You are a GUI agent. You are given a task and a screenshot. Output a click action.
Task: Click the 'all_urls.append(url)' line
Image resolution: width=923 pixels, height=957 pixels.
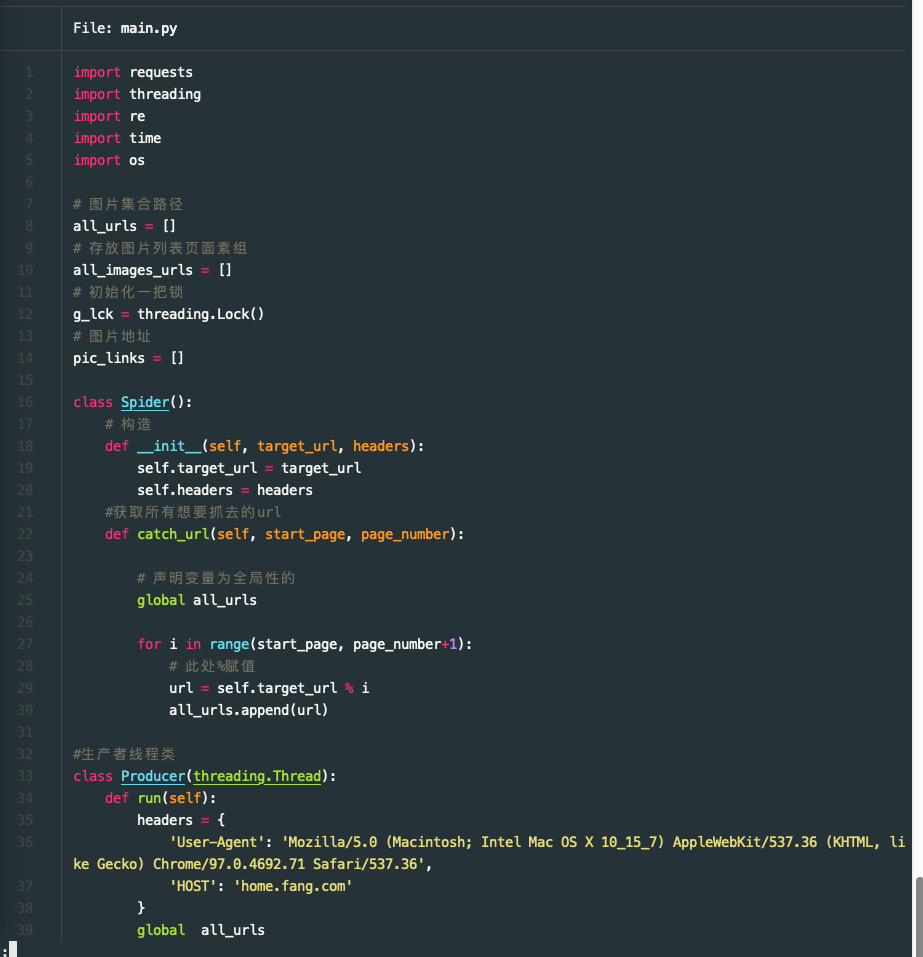tap(248, 710)
